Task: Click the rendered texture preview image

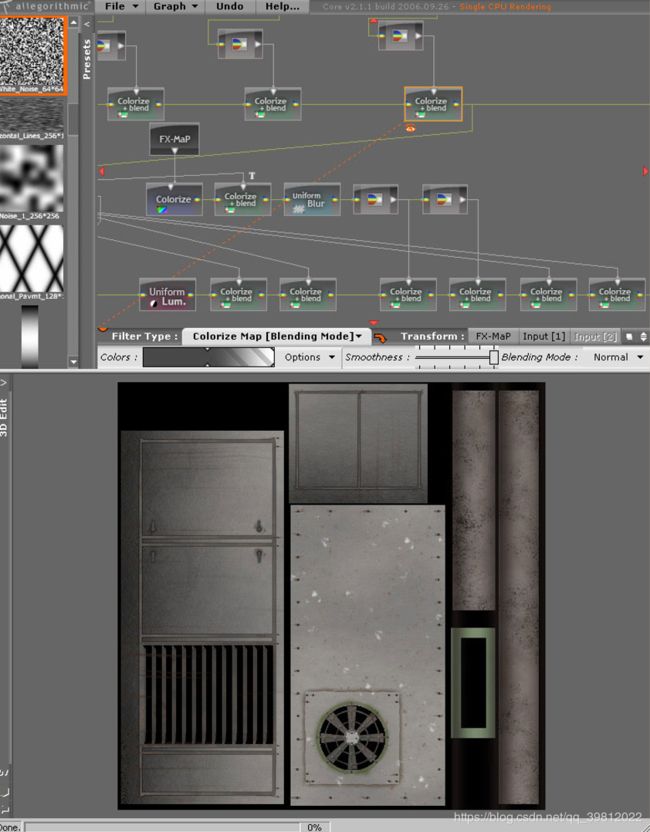Action: (331, 595)
